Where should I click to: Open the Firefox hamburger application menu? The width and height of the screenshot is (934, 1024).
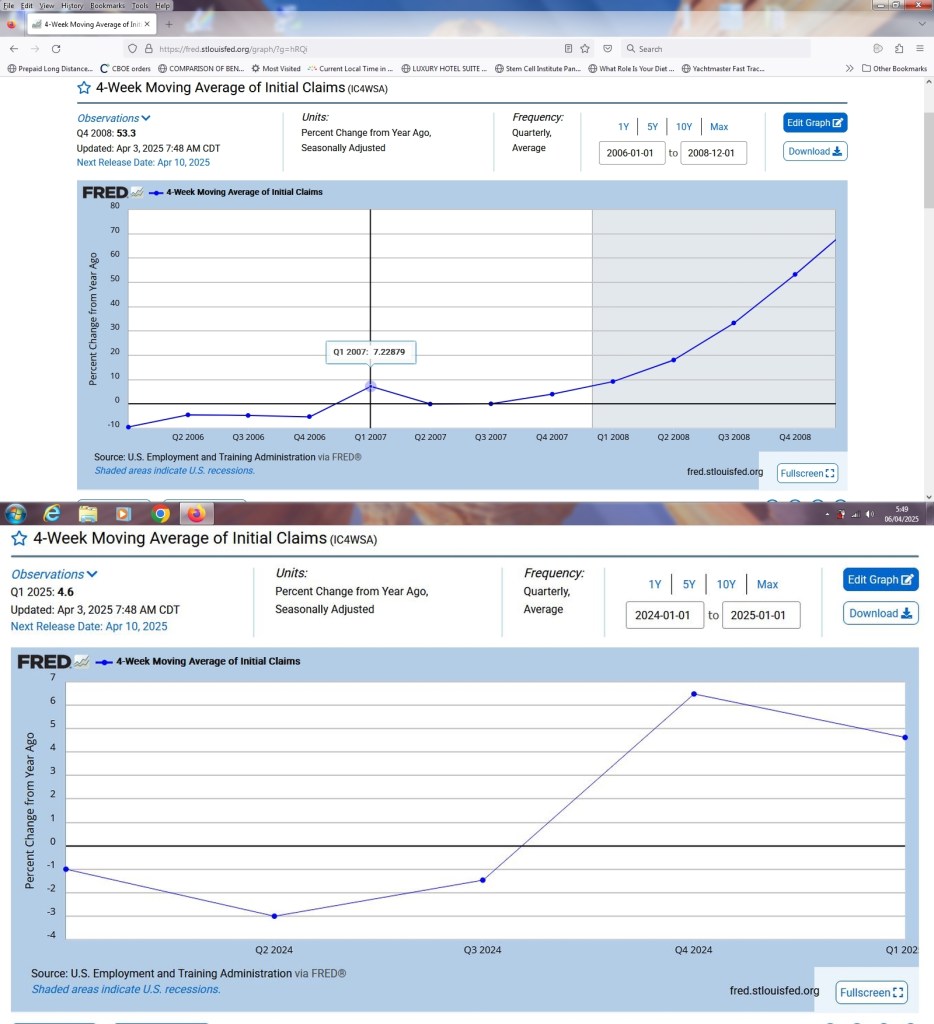tap(920, 48)
